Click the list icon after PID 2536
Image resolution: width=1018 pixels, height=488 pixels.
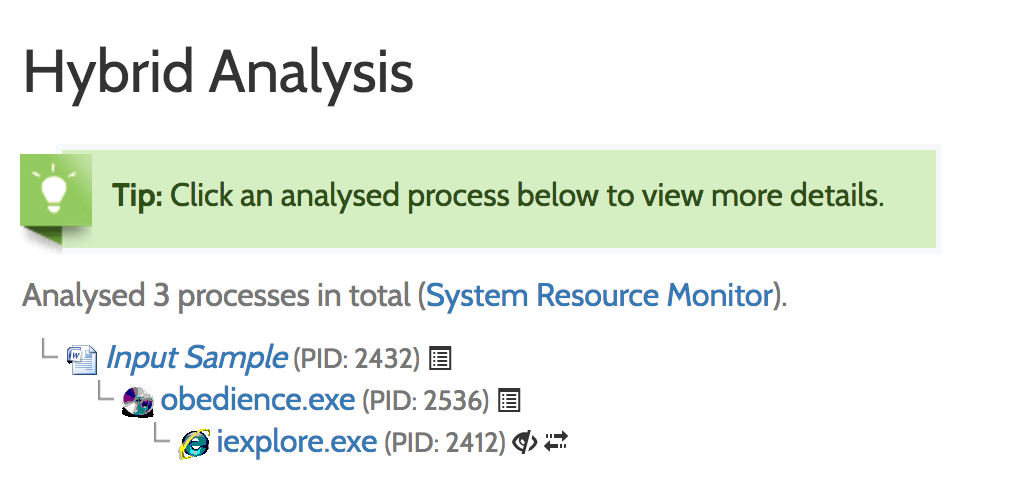[509, 401]
